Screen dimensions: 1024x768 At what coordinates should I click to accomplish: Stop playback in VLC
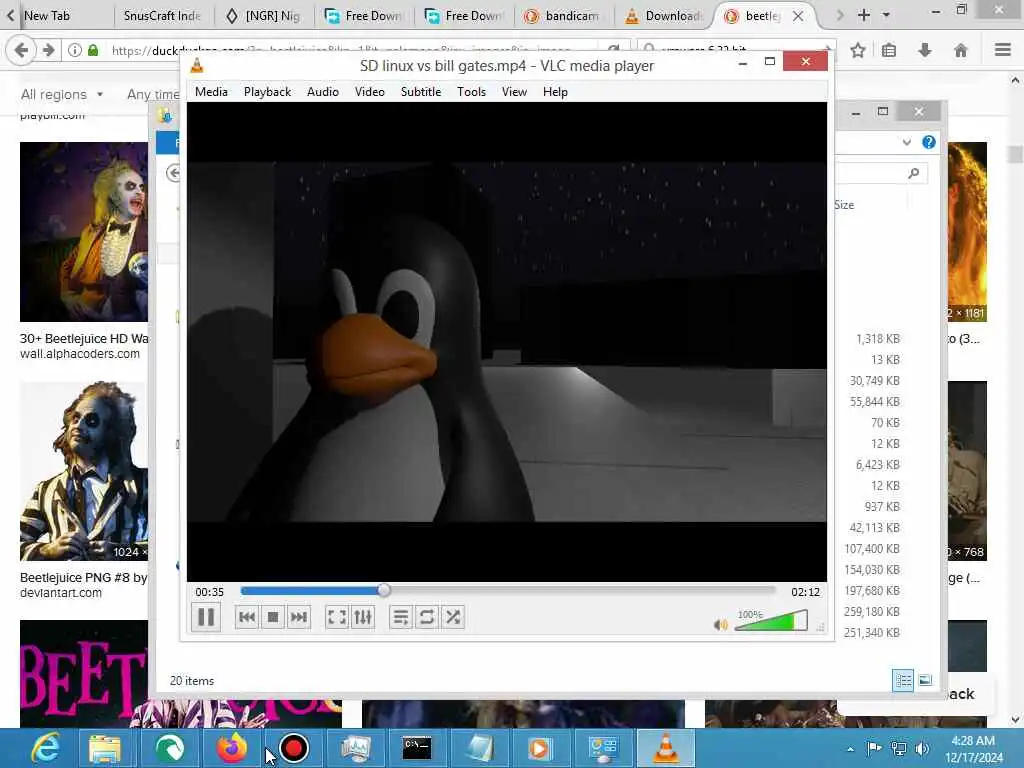pos(273,617)
